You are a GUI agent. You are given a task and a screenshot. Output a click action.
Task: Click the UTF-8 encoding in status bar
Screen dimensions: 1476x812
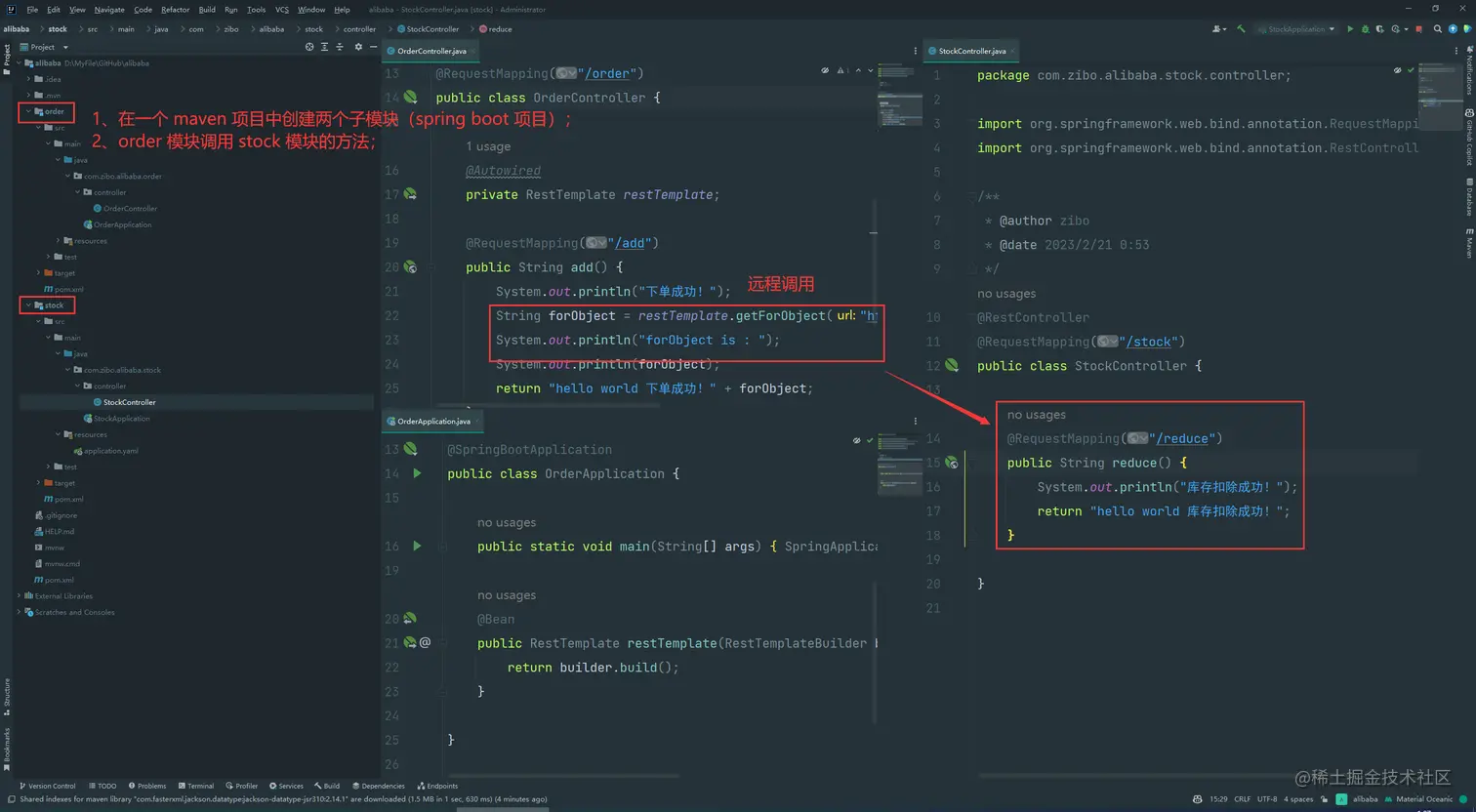pyautogui.click(x=1267, y=799)
